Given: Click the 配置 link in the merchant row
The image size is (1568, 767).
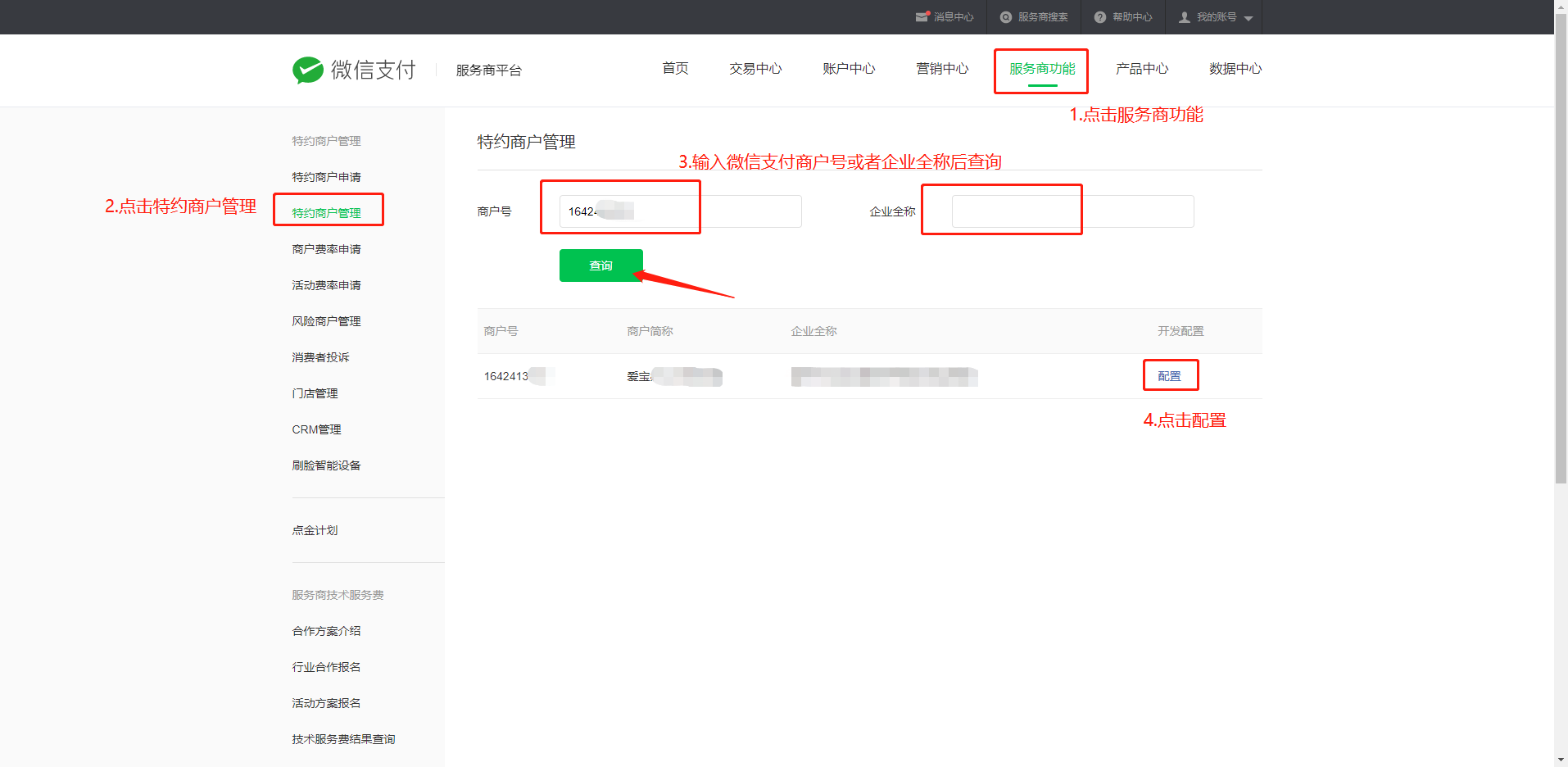Looking at the screenshot, I should 1169,376.
